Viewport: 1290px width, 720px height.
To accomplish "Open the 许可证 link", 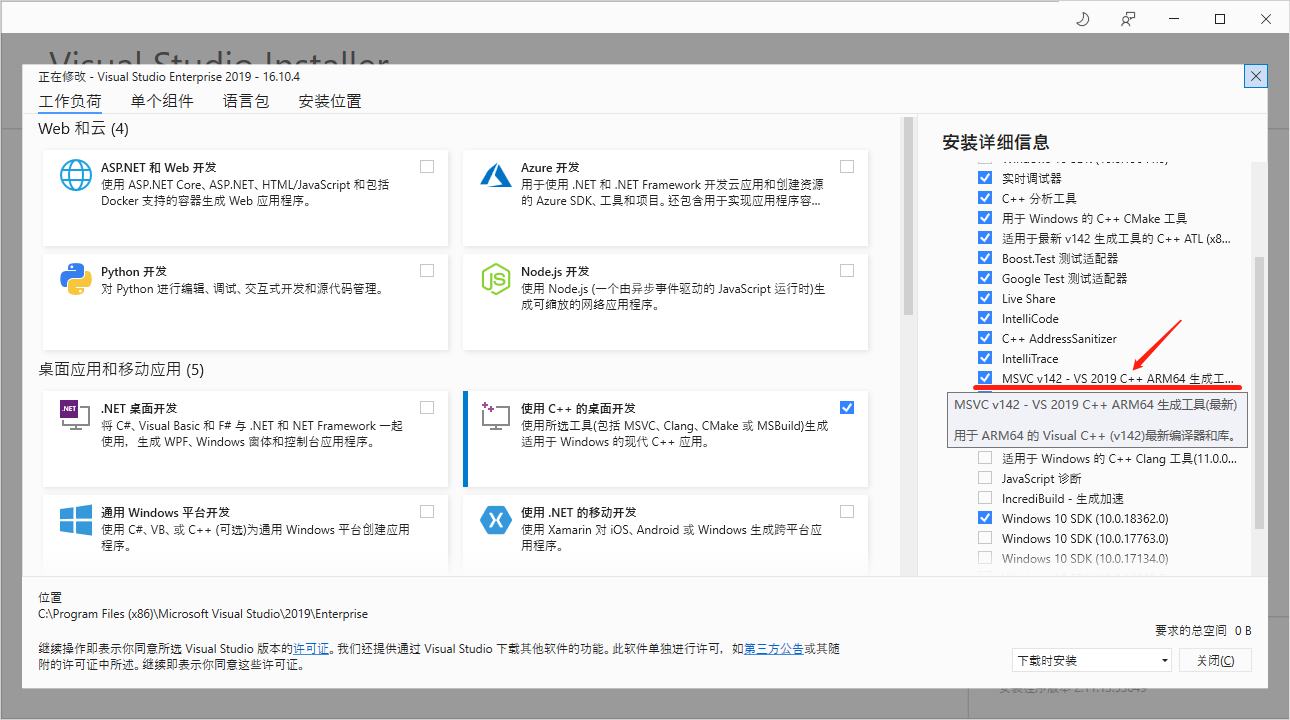I will tap(311, 648).
